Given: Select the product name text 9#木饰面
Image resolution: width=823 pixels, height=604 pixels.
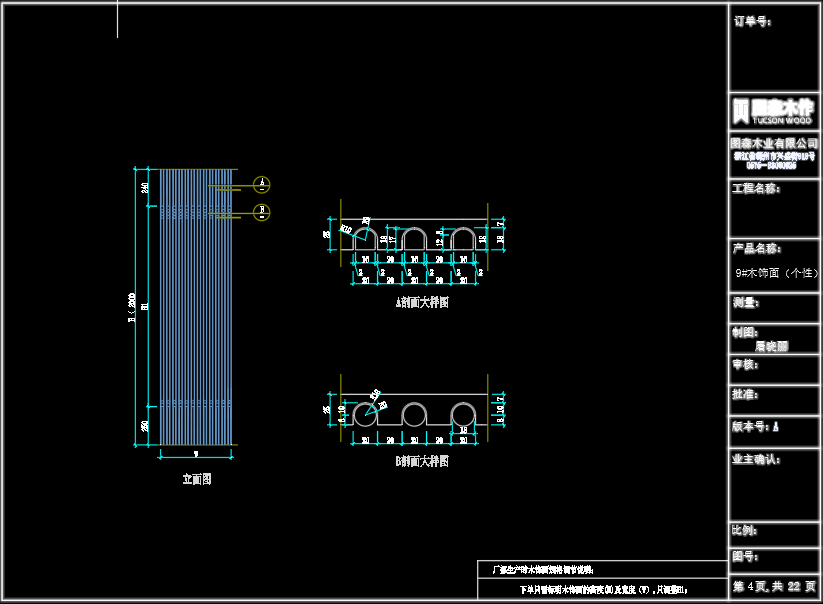Looking at the screenshot, I should click(x=775, y=272).
